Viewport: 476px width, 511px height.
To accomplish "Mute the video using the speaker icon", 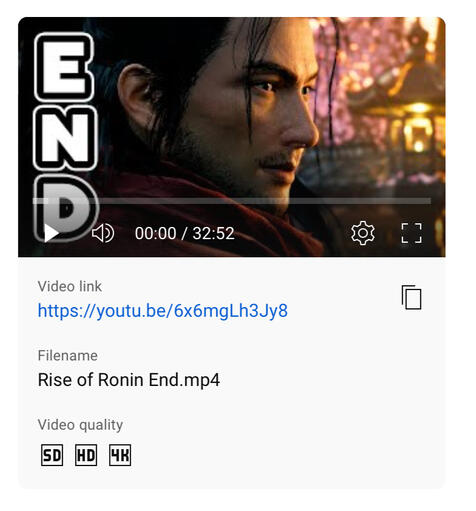I will click(103, 233).
